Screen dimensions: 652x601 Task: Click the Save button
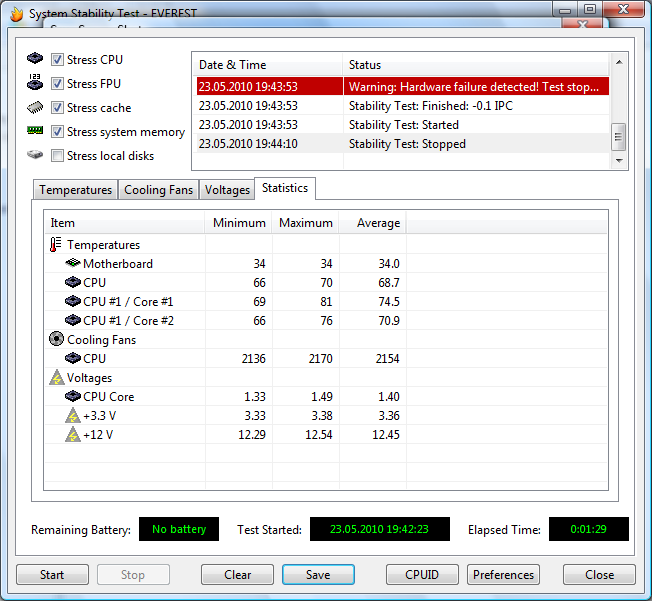[318, 574]
